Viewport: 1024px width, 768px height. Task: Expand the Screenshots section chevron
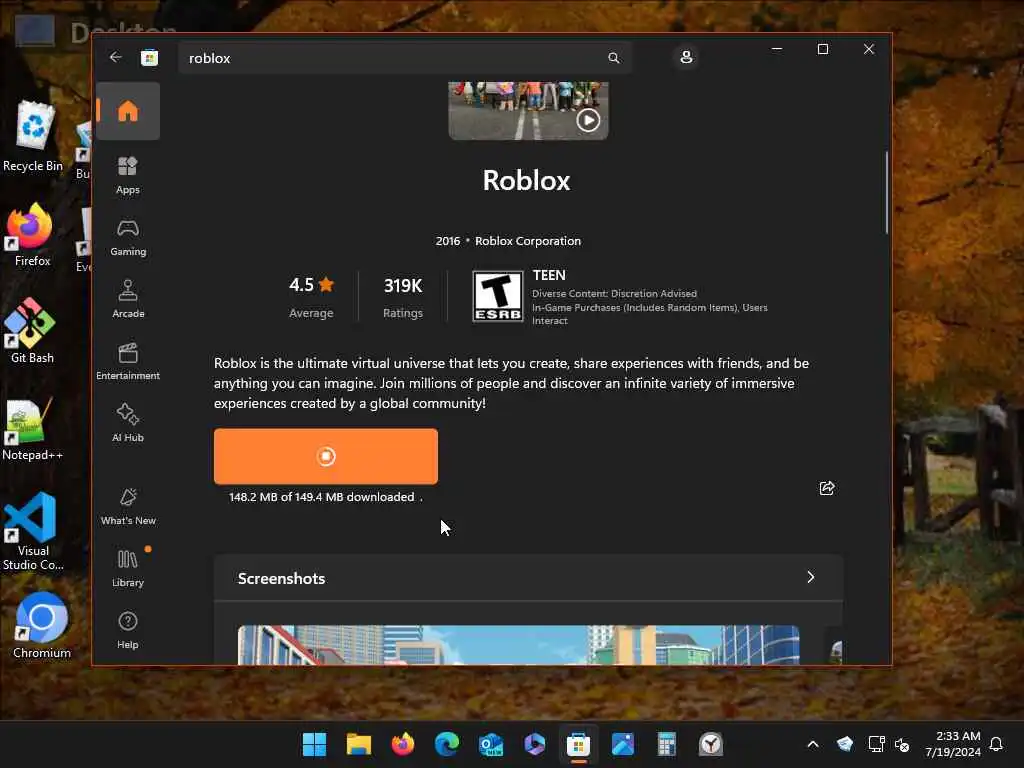point(810,577)
